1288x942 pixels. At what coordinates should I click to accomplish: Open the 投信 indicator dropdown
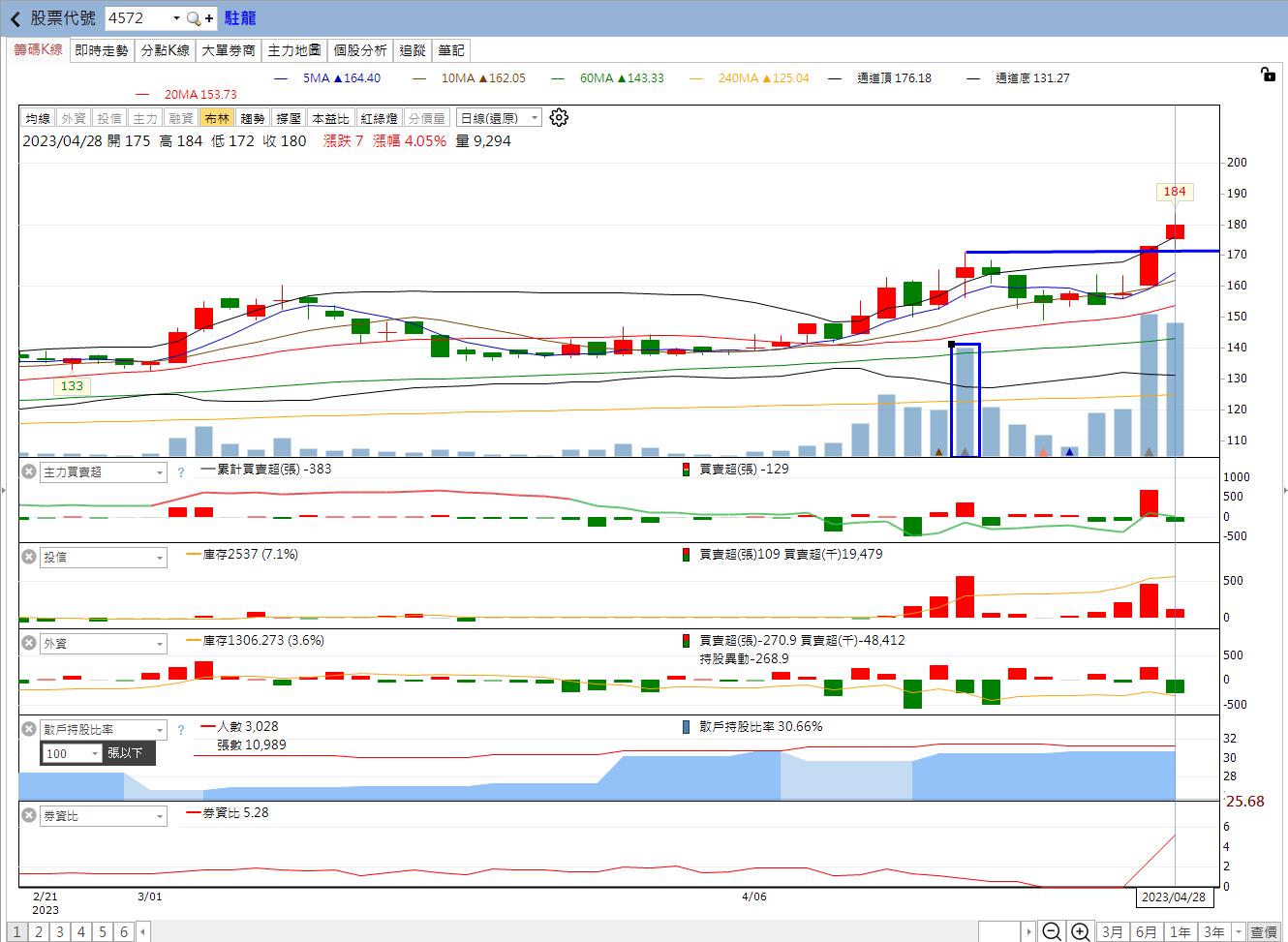104,558
